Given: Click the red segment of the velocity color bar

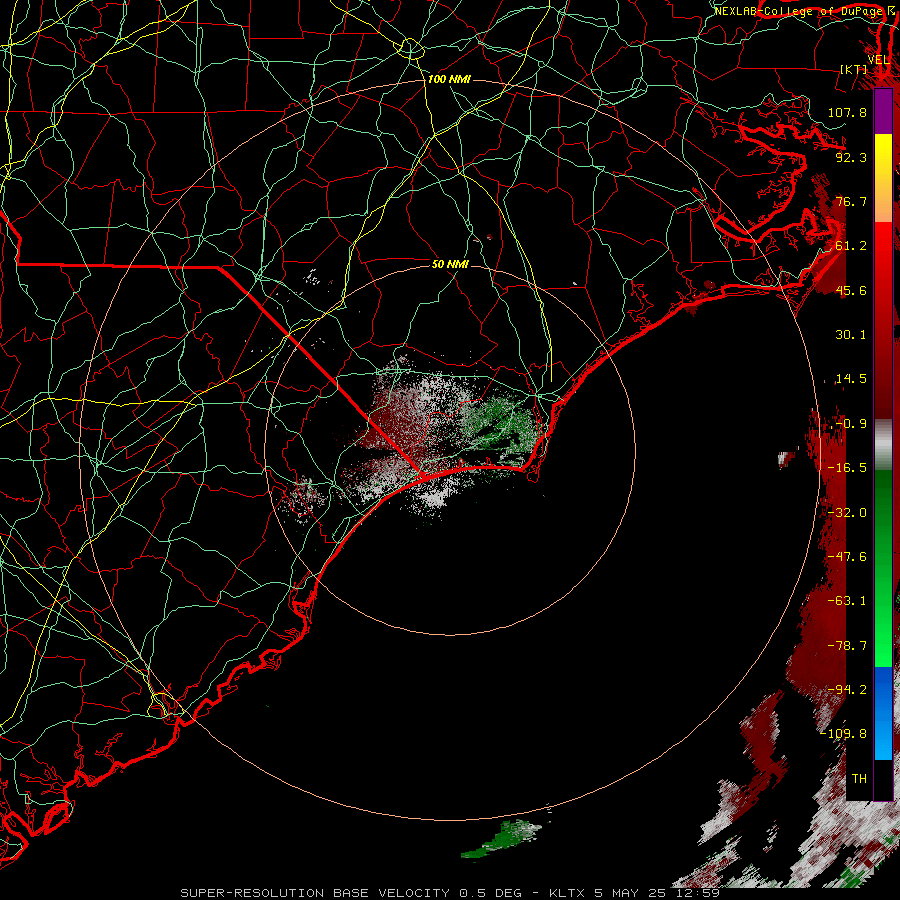Looking at the screenshot, I should point(883,321).
